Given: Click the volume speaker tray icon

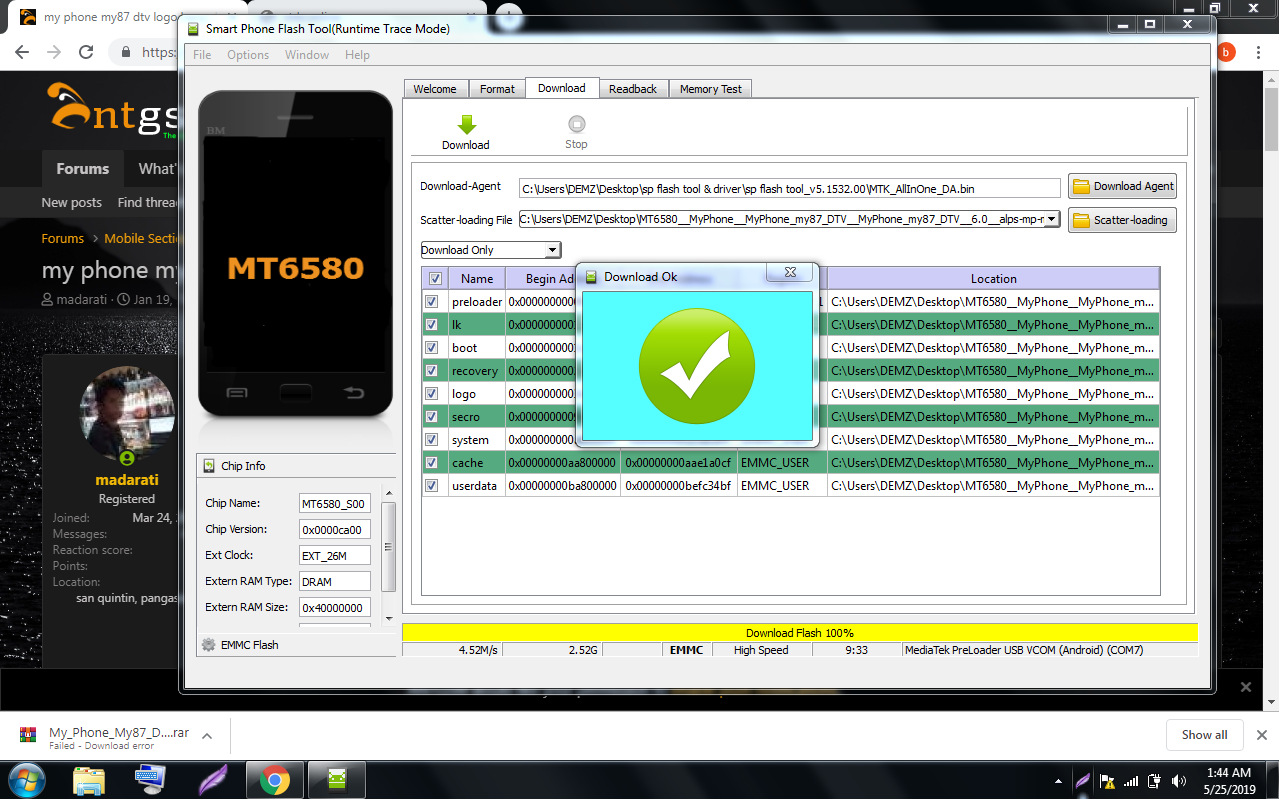Looking at the screenshot, I should (1180, 780).
